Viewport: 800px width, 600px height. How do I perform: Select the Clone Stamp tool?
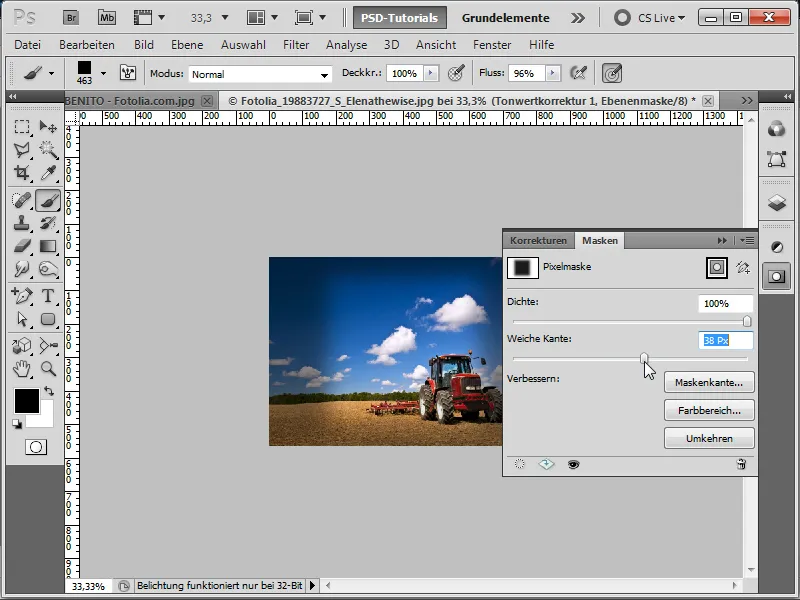[21, 223]
